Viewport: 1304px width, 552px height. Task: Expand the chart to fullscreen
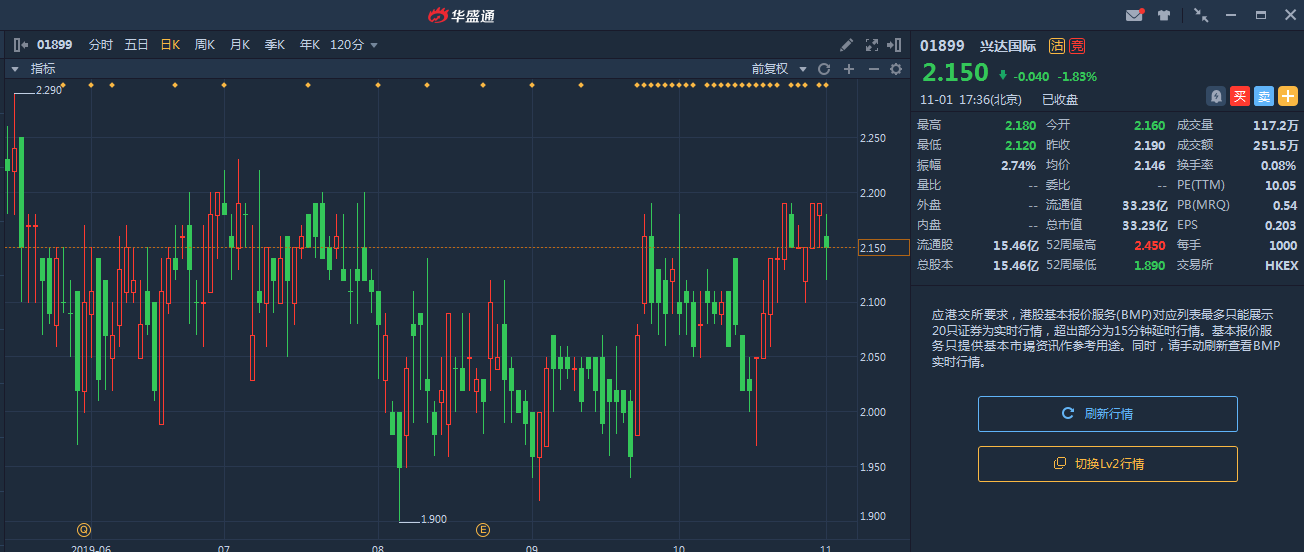point(871,44)
